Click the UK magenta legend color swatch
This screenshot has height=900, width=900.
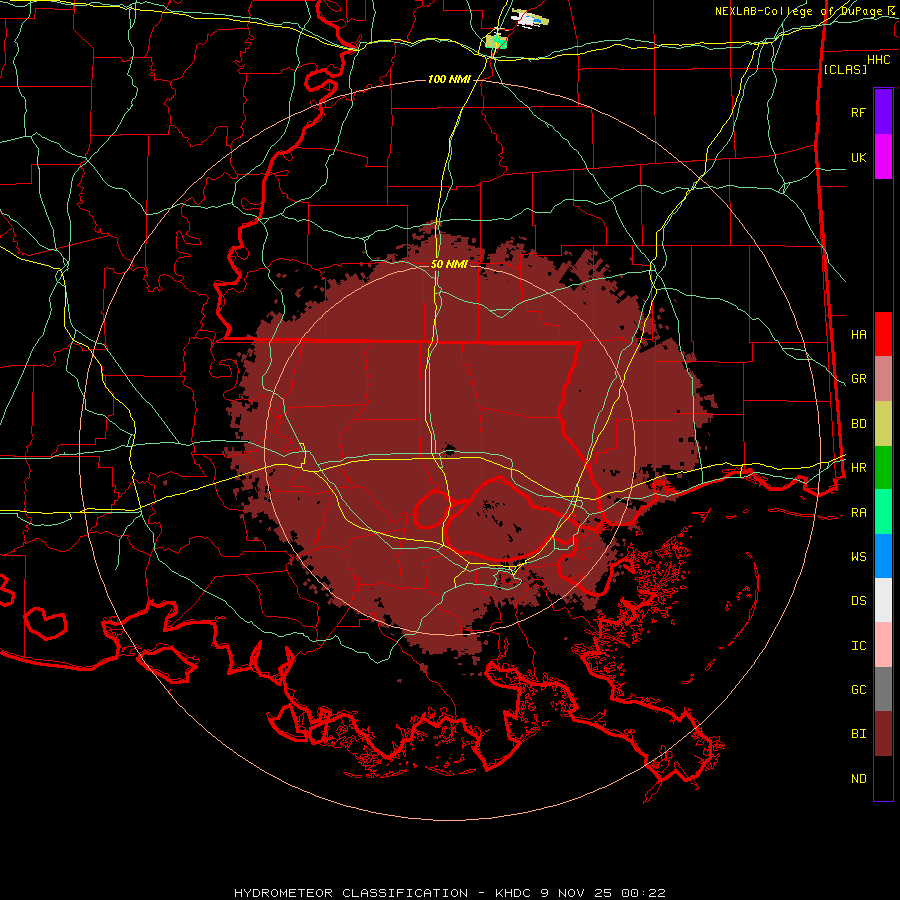tap(883, 157)
